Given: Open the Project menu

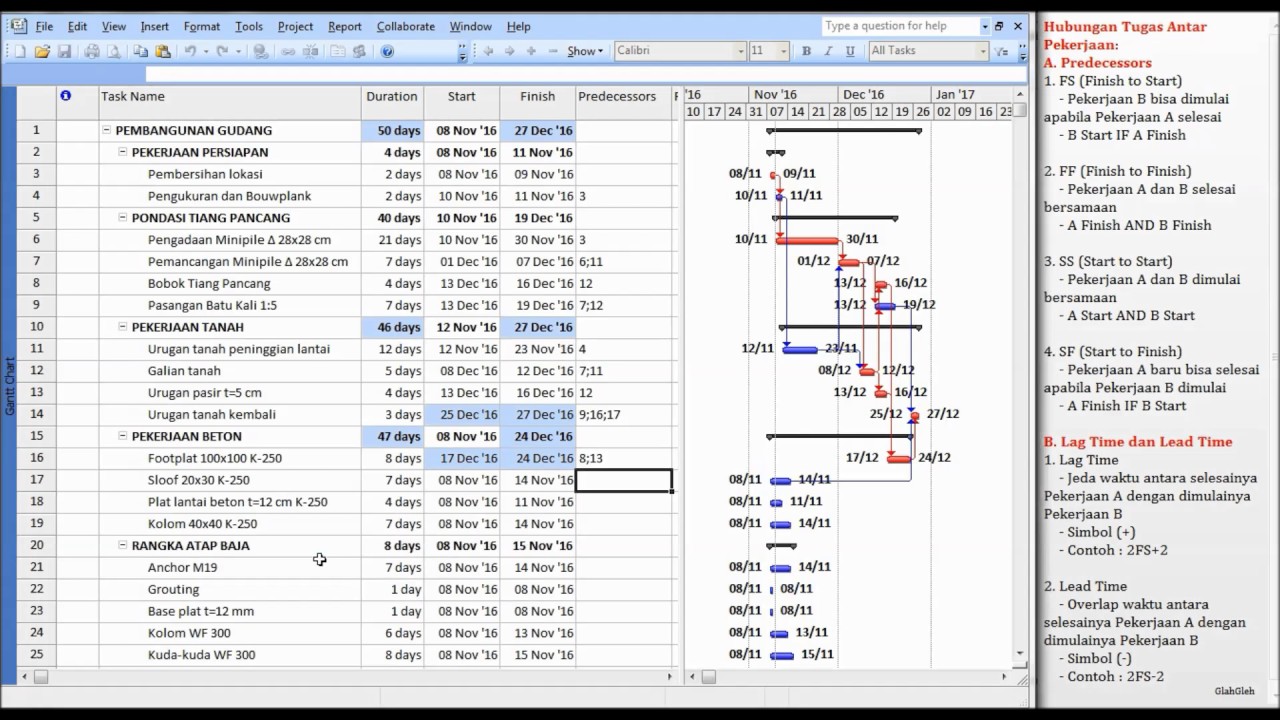Looking at the screenshot, I should 295,26.
